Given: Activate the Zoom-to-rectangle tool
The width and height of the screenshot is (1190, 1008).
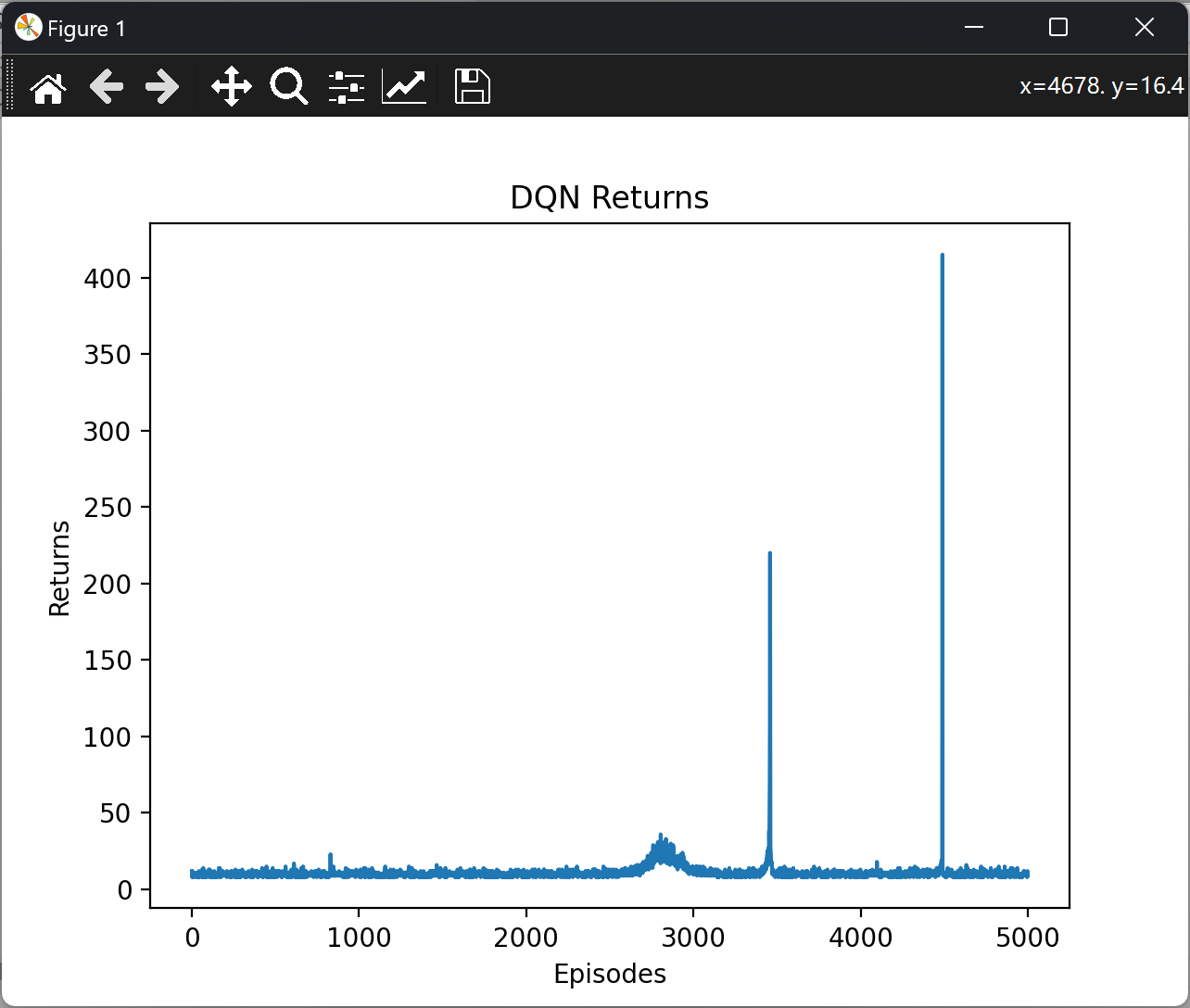Looking at the screenshot, I should pos(287,85).
